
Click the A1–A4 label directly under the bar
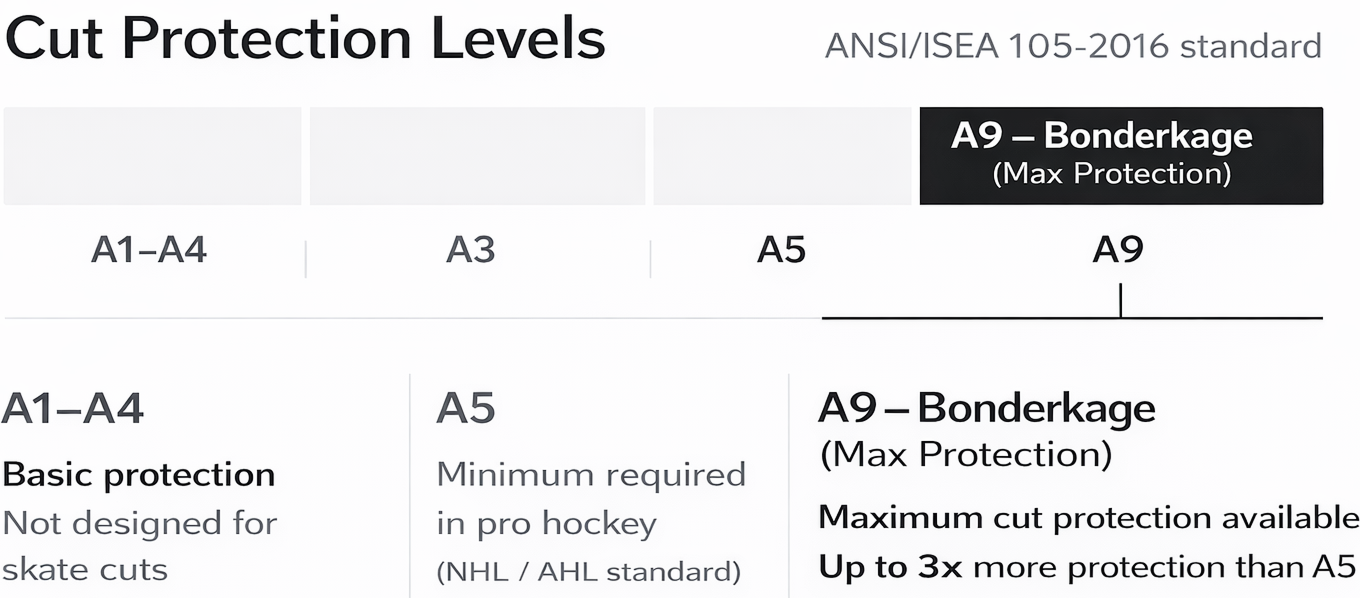149,249
